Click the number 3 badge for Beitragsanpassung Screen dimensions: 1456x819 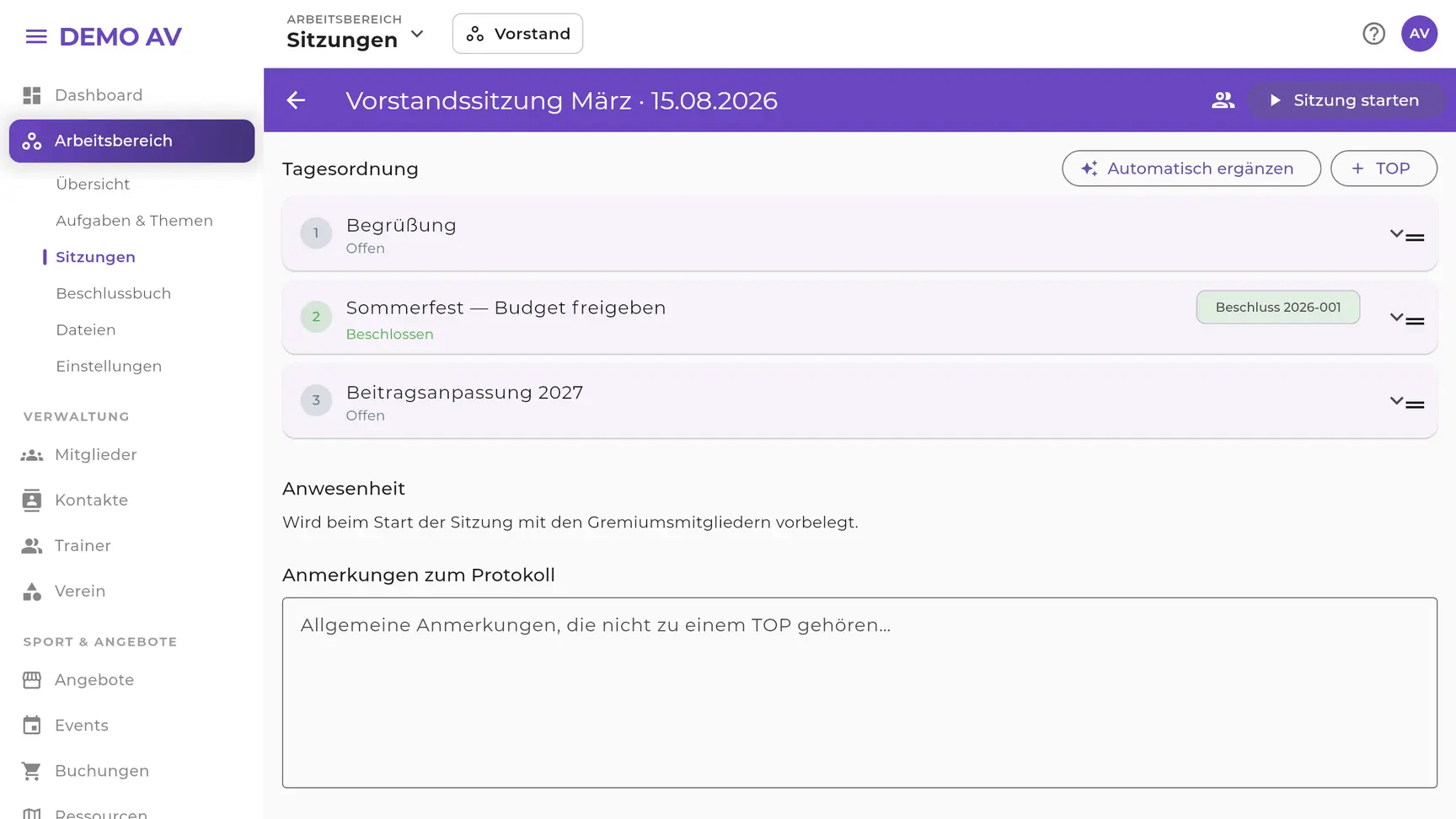pyautogui.click(x=316, y=400)
